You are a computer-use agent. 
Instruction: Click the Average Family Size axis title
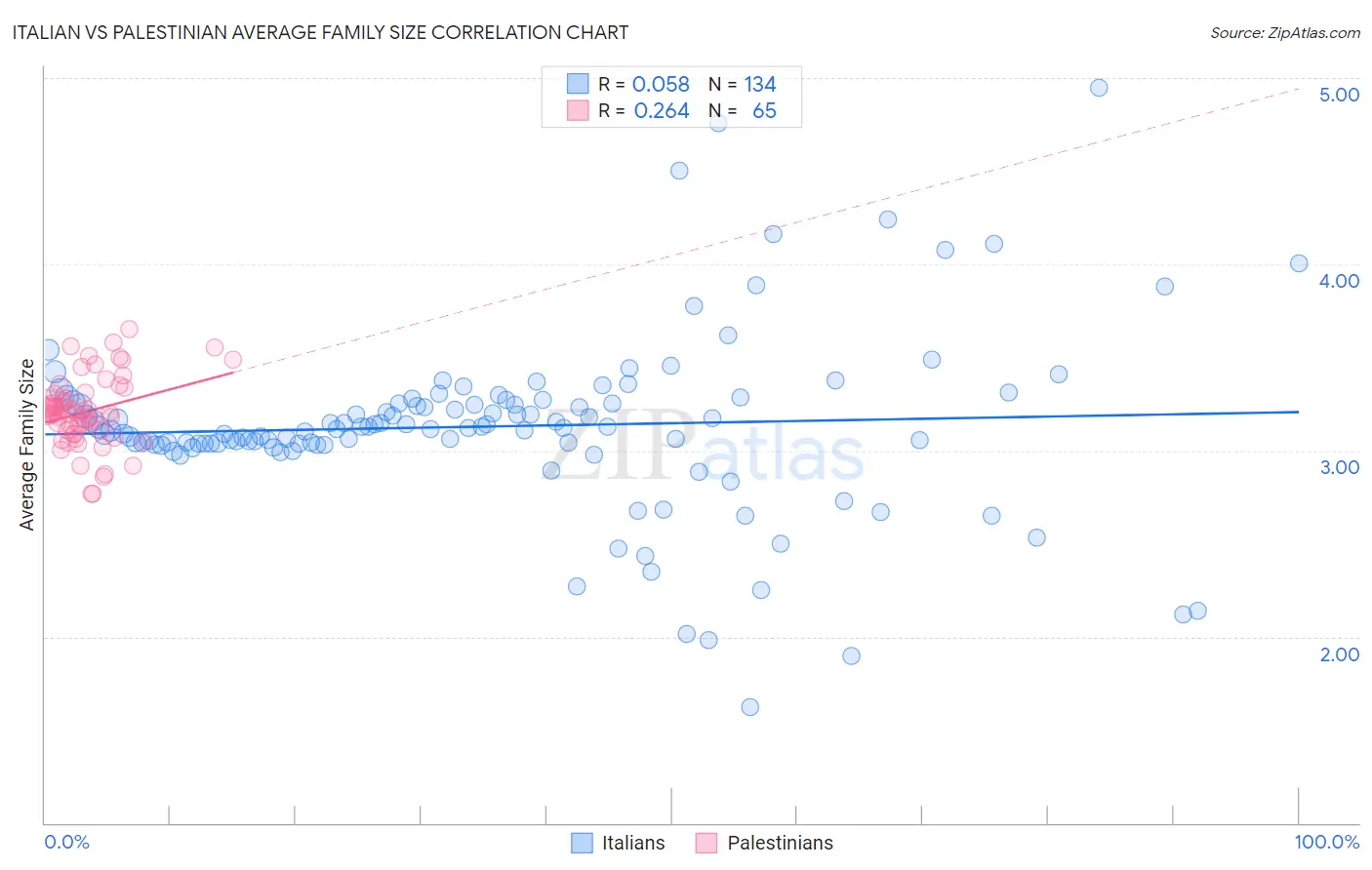pos(27,445)
